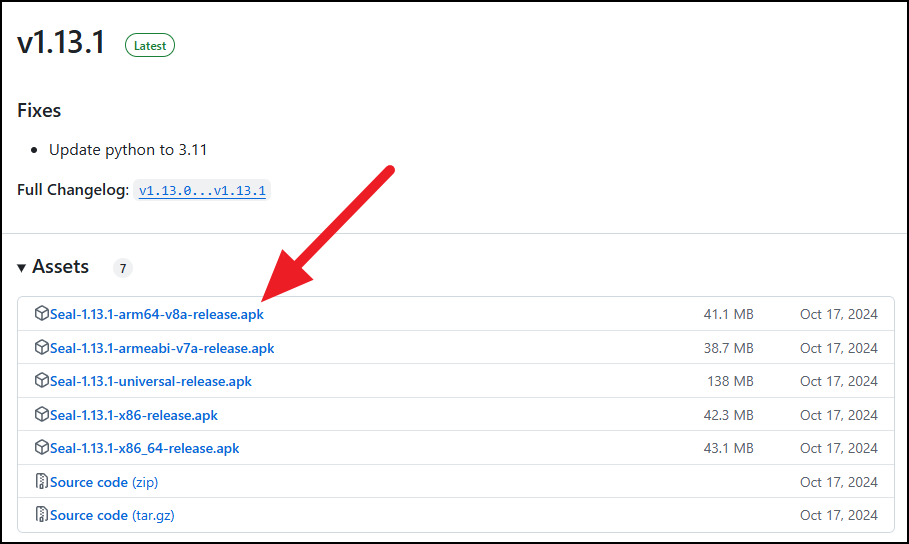Click the date in the Source code (zip) row

click(x=839, y=482)
